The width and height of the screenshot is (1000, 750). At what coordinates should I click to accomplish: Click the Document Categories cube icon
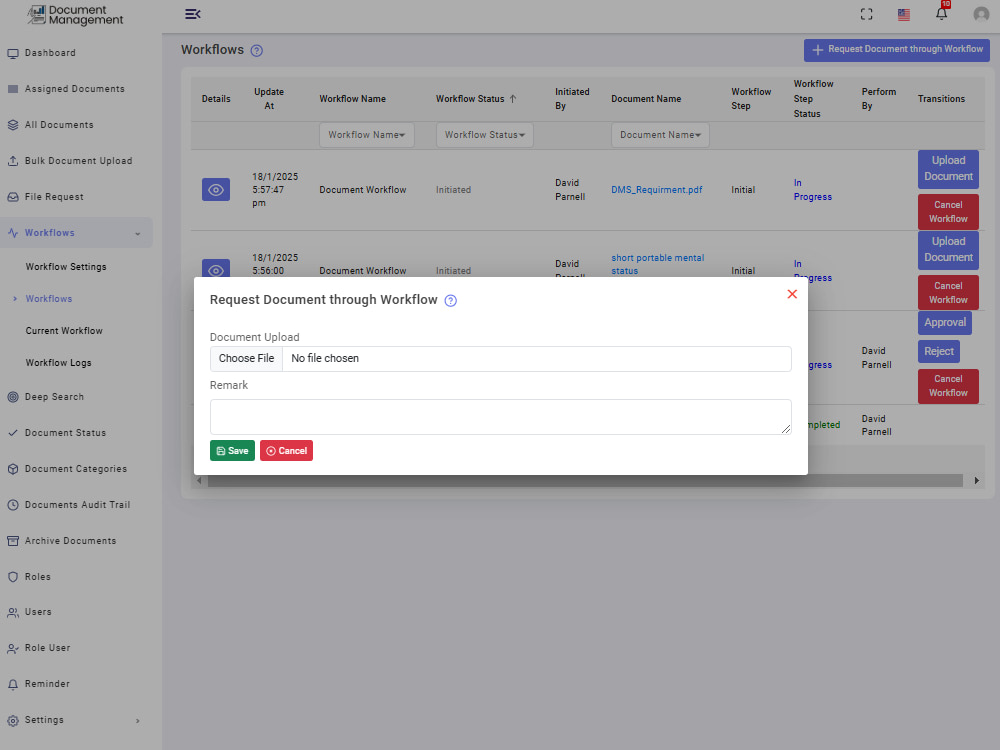13,469
